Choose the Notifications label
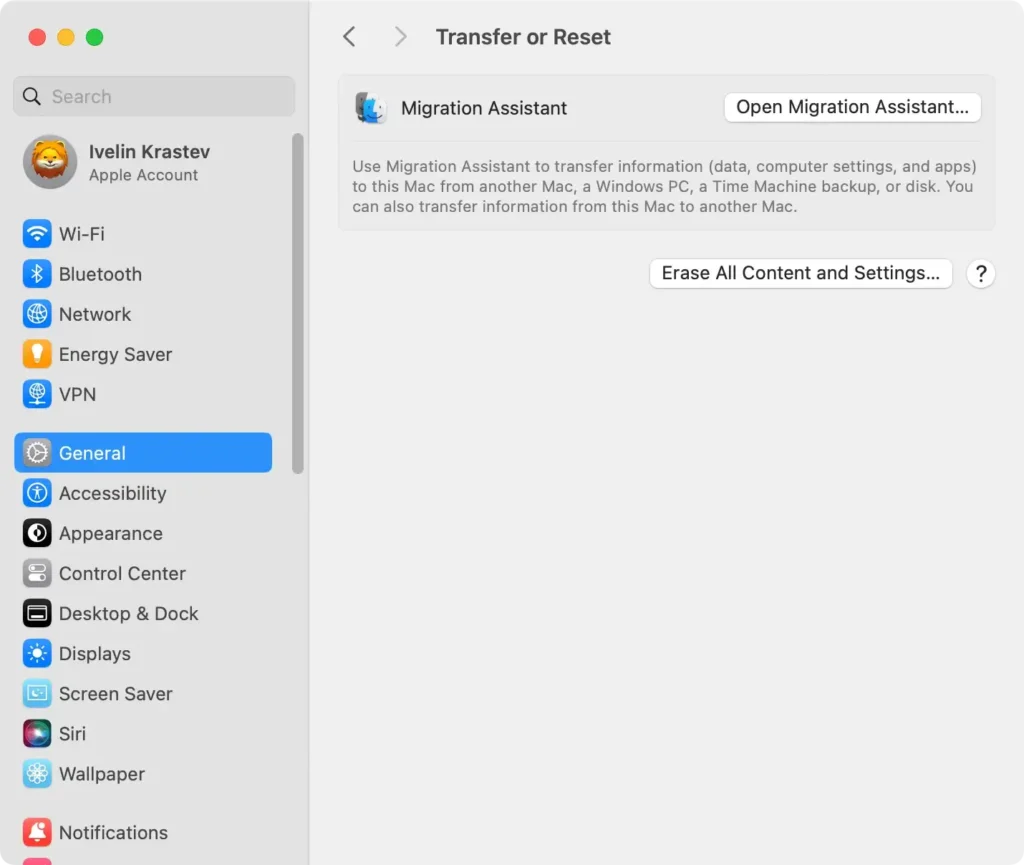The image size is (1024, 865). tap(113, 832)
